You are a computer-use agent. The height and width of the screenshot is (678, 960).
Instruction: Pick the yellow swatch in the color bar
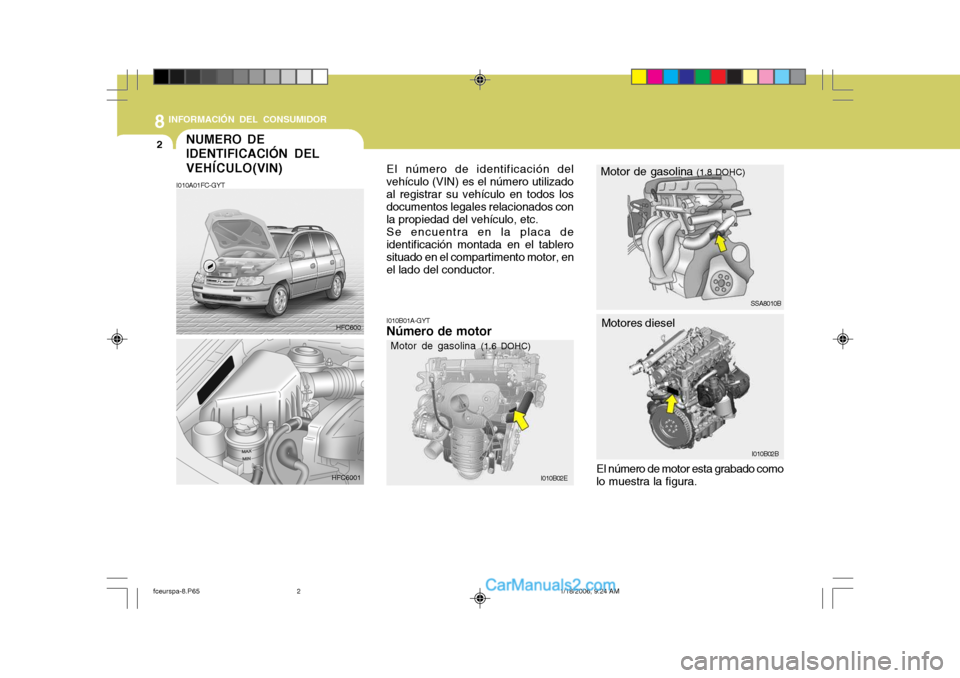pyautogui.click(x=639, y=77)
